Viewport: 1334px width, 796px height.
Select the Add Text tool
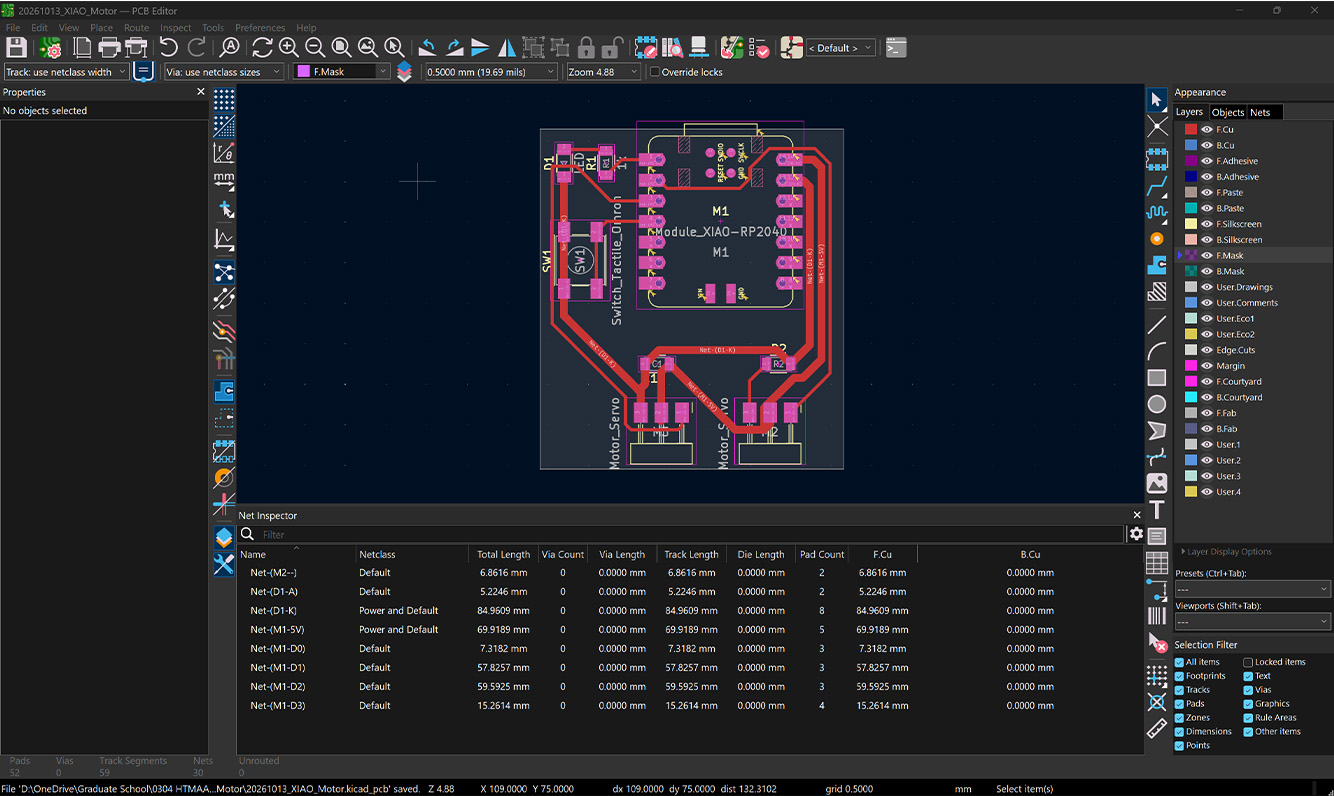1157,510
